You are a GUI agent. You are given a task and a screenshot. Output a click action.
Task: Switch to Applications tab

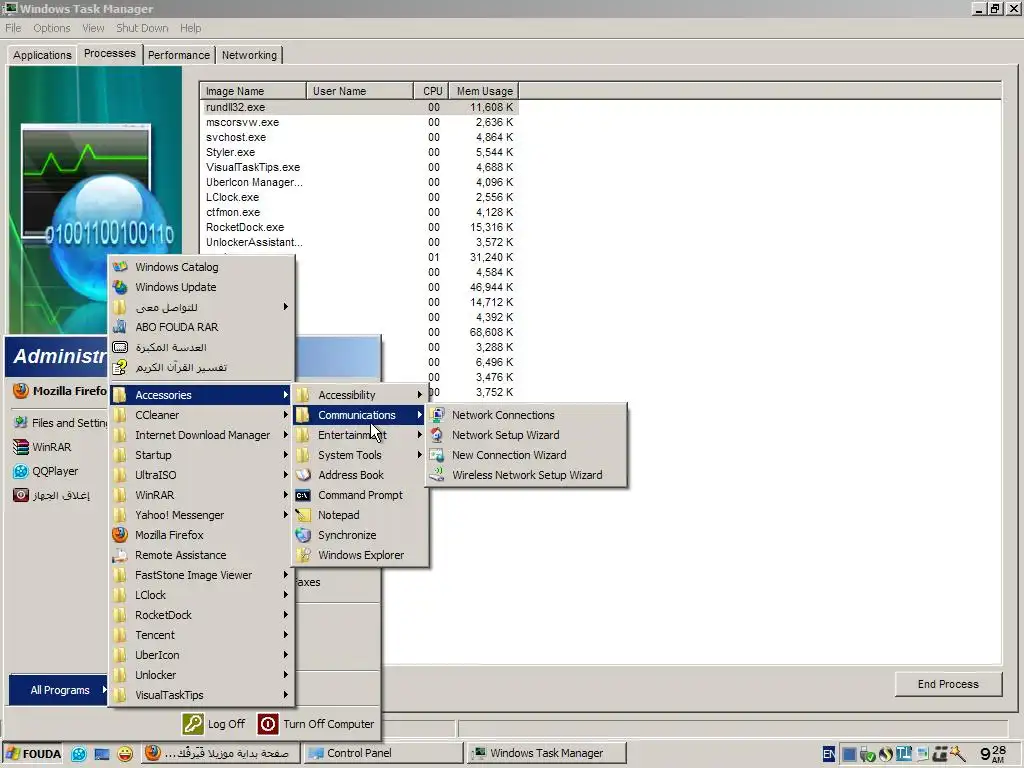coord(42,55)
